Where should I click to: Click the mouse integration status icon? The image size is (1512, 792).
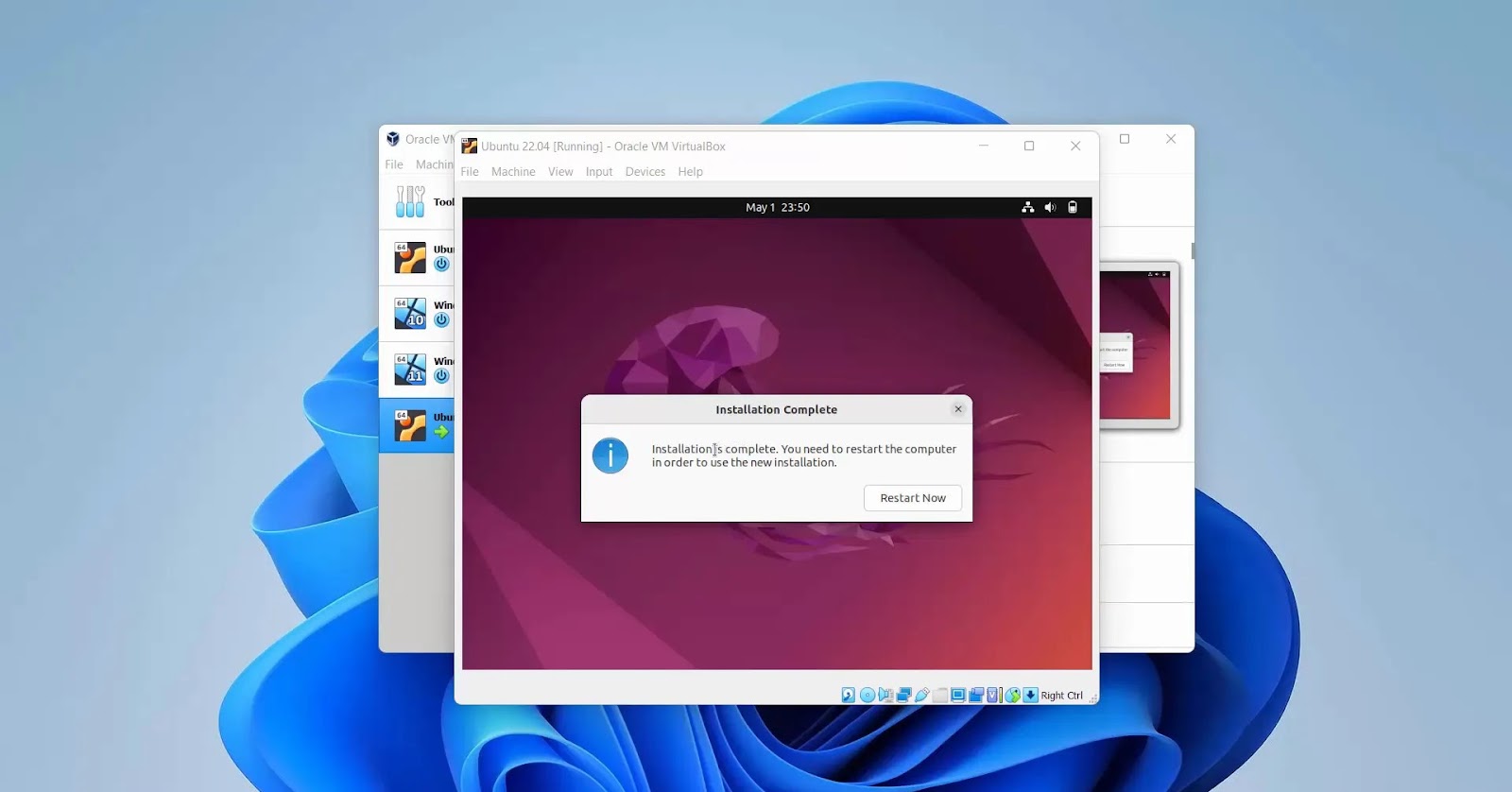pos(1012,696)
